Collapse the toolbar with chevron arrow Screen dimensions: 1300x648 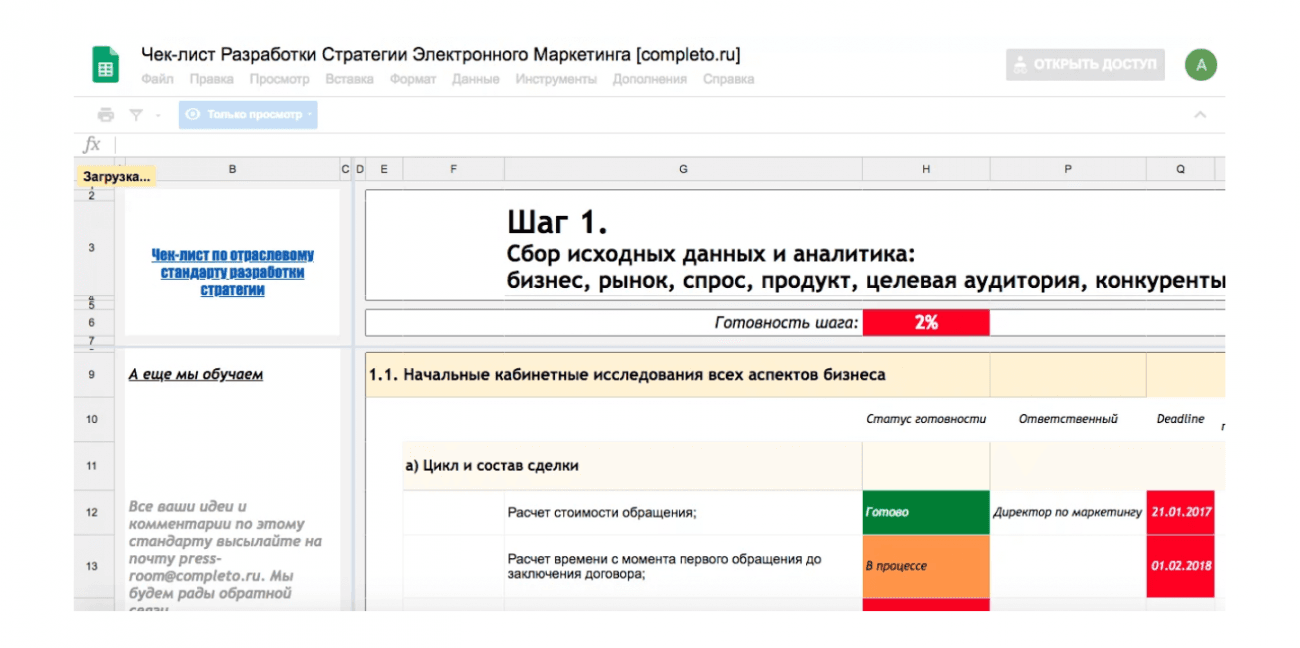pyautogui.click(x=1200, y=115)
